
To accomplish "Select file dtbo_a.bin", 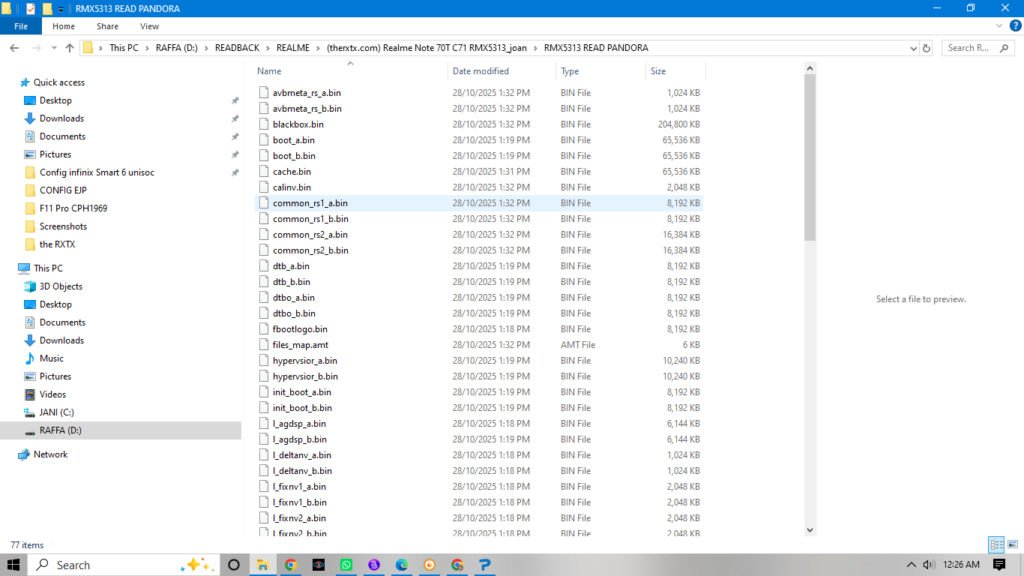I will point(293,298).
